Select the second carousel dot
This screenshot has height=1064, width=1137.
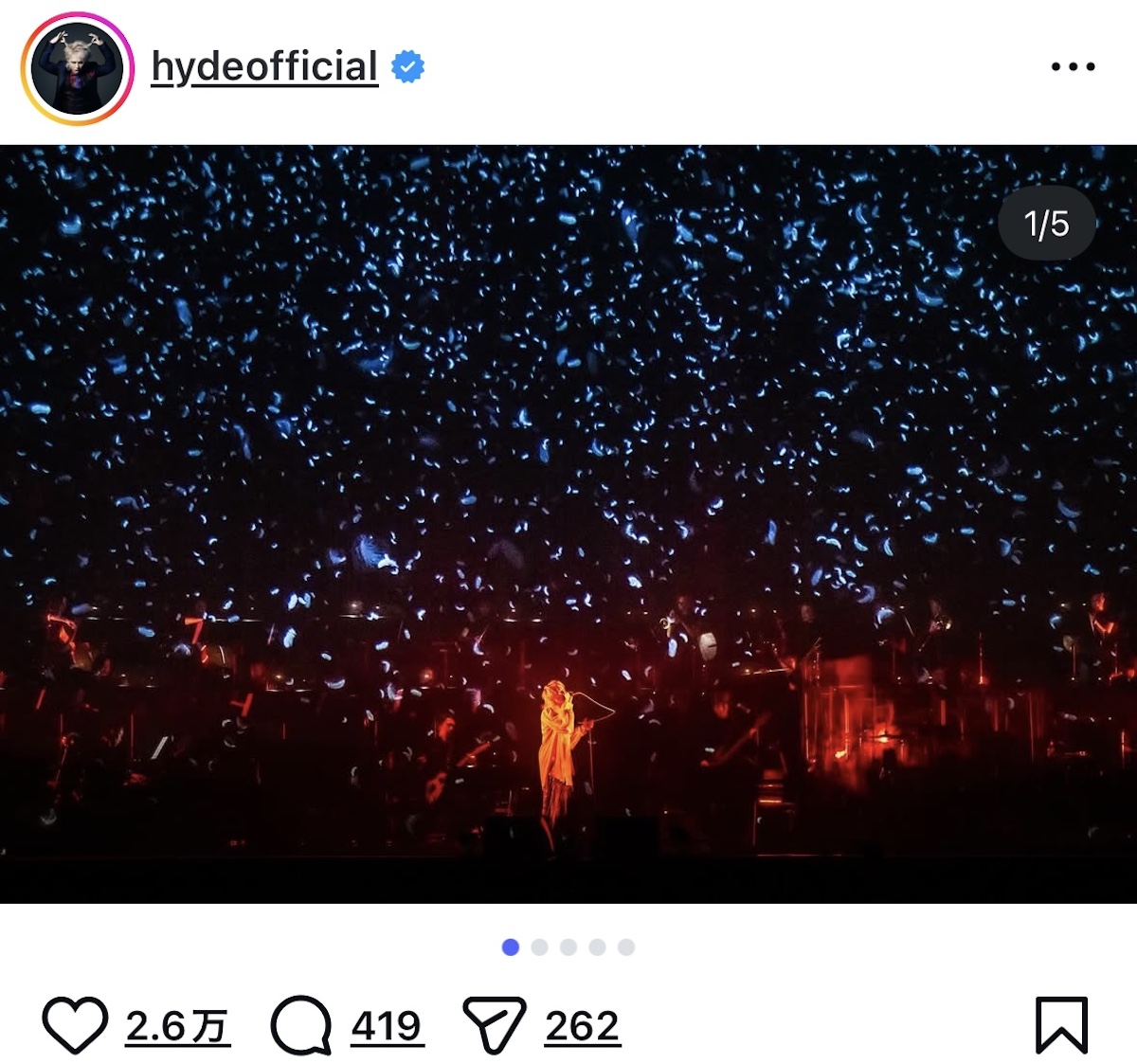tap(540, 946)
